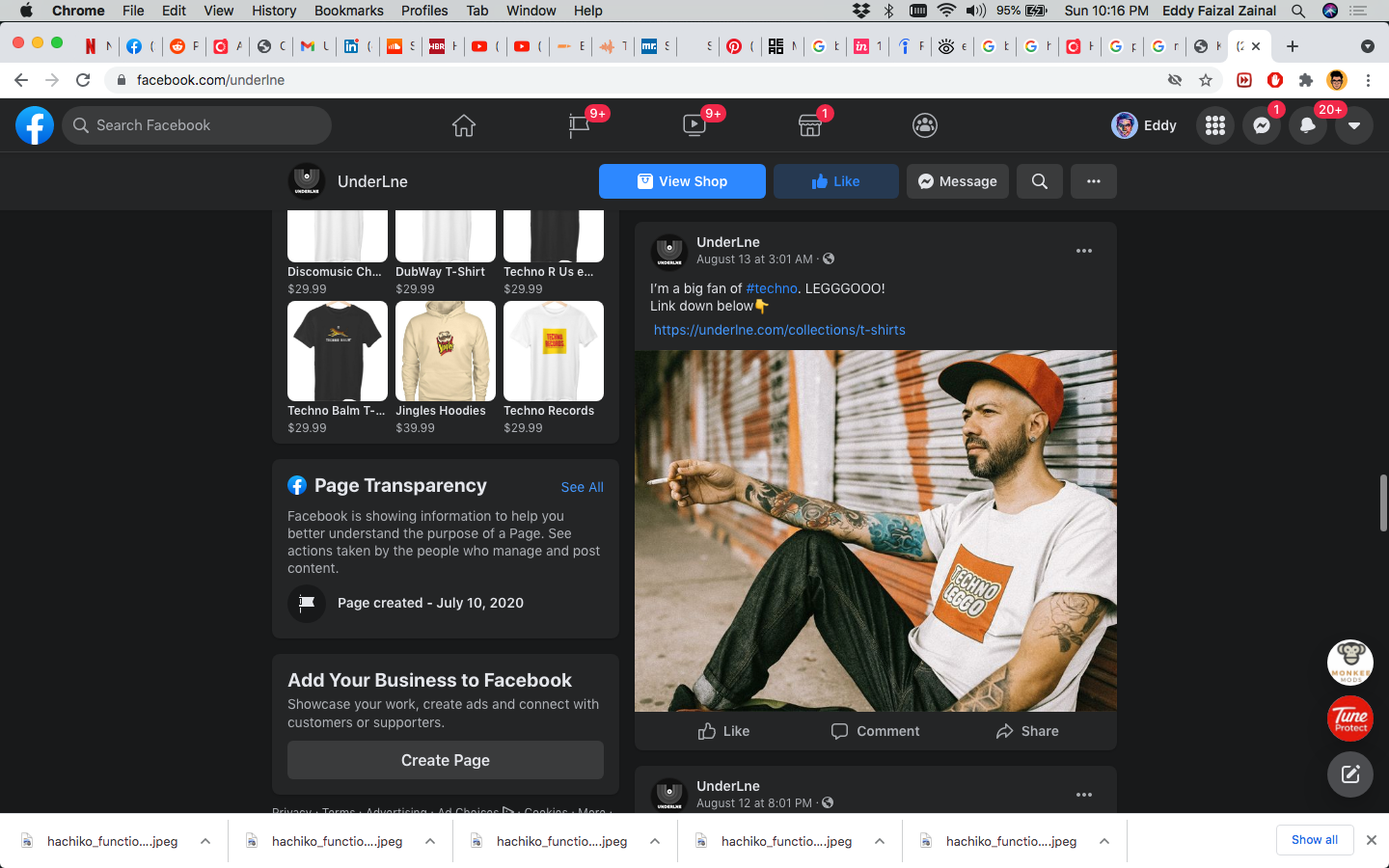
Task: Open the Monkey Mods chat head
Action: point(1350,663)
